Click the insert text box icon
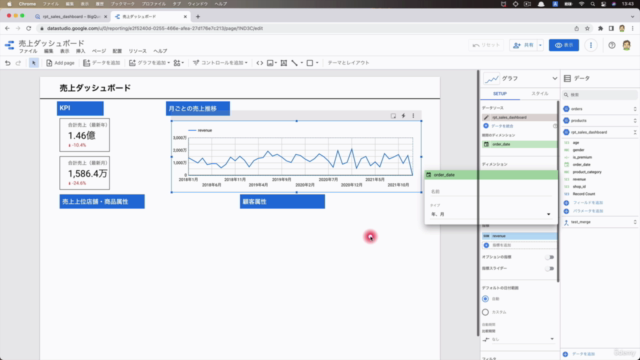The width and height of the screenshot is (640, 360). coord(284,63)
